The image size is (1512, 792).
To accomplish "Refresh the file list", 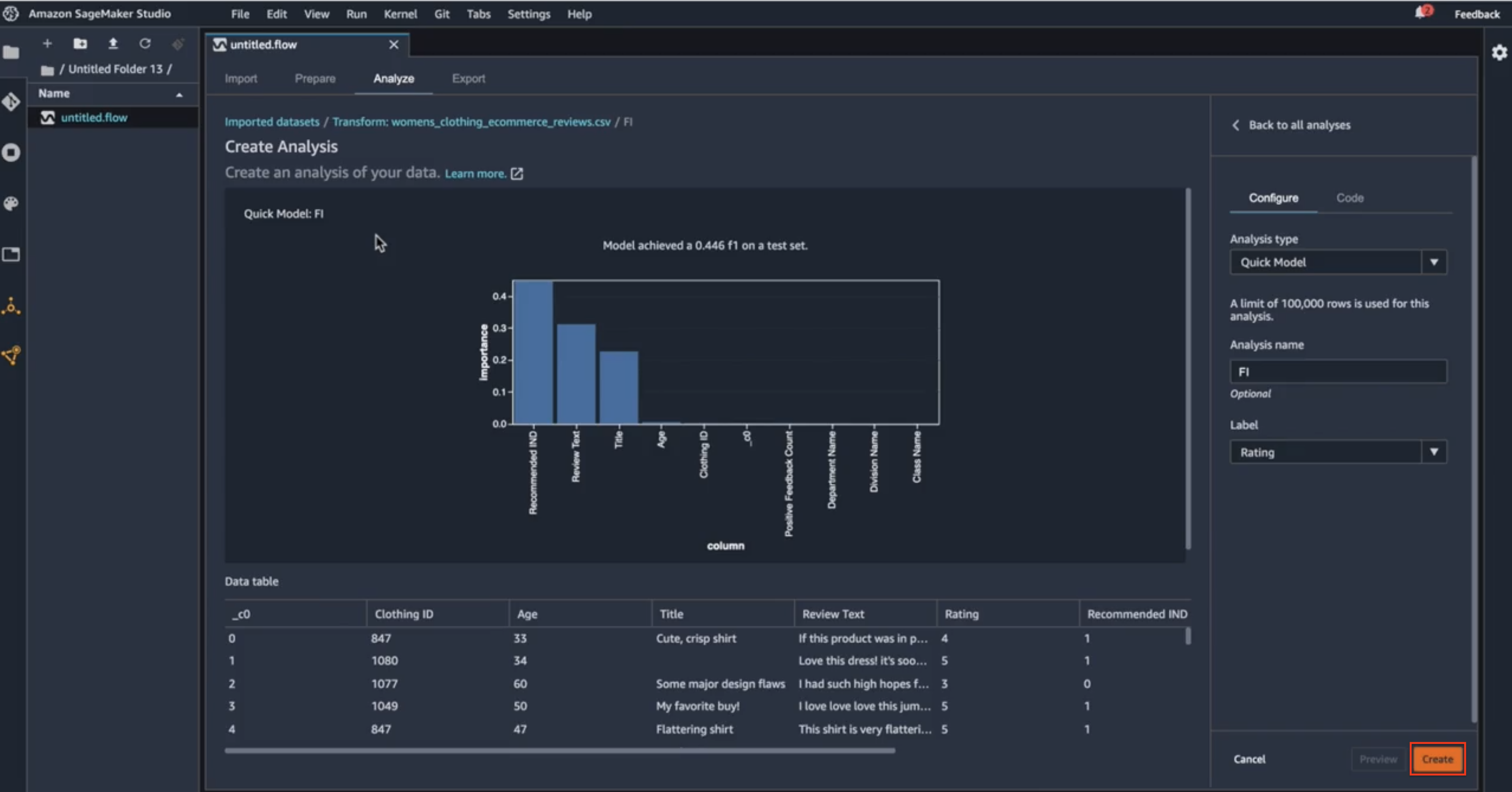I will point(145,43).
